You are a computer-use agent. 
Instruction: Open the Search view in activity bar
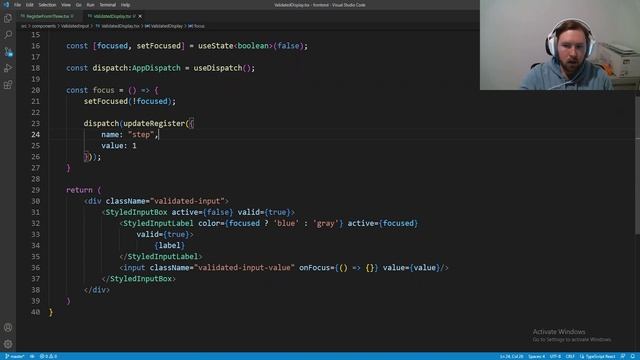[8, 35]
